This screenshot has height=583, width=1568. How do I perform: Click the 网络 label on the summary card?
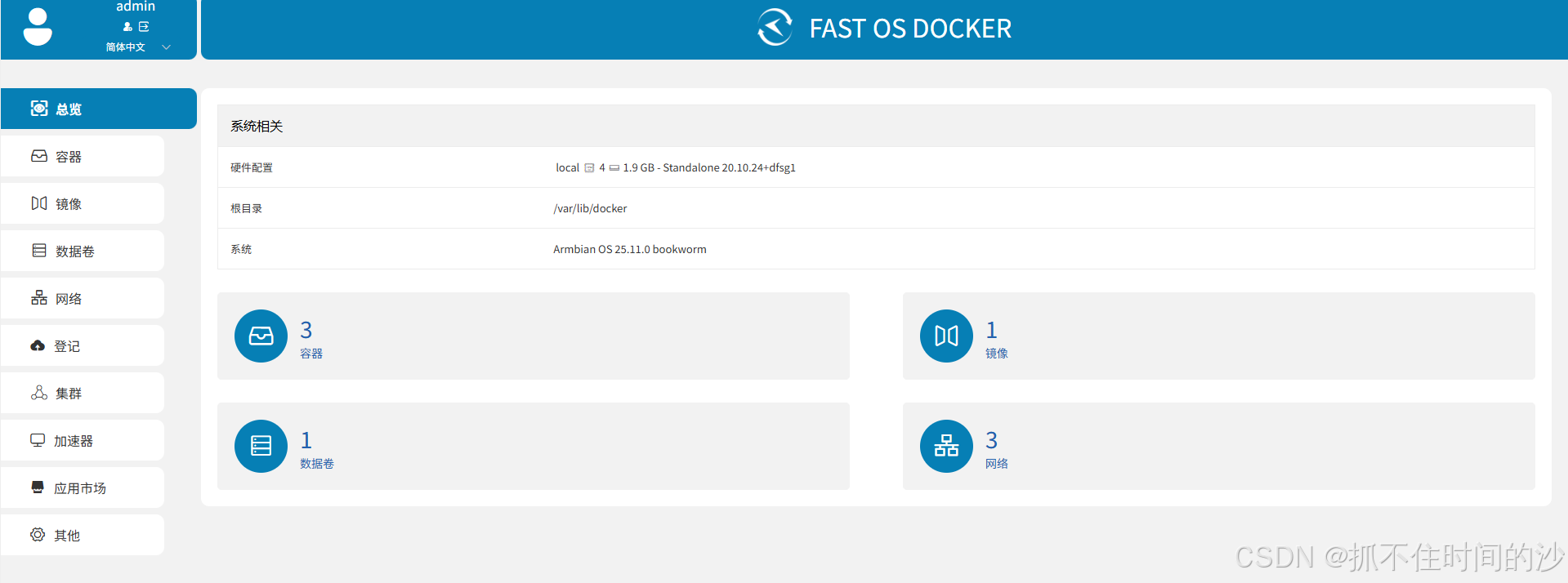click(x=997, y=464)
